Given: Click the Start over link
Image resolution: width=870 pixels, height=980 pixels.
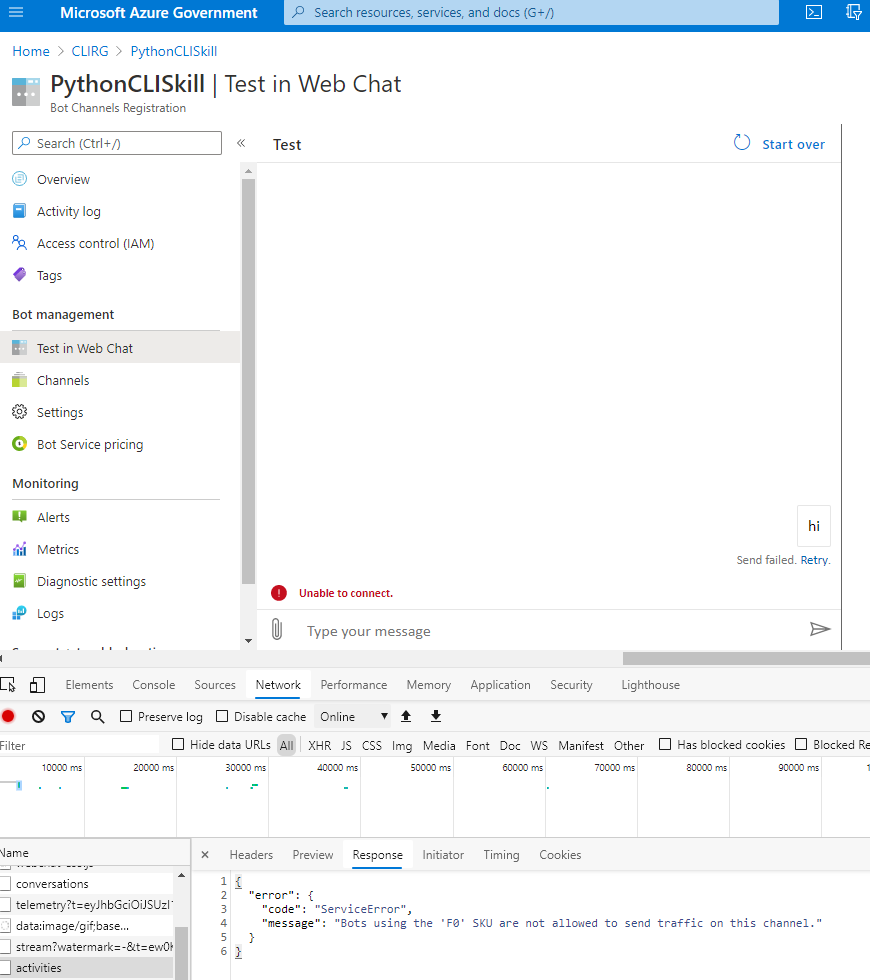Looking at the screenshot, I should 793,144.
